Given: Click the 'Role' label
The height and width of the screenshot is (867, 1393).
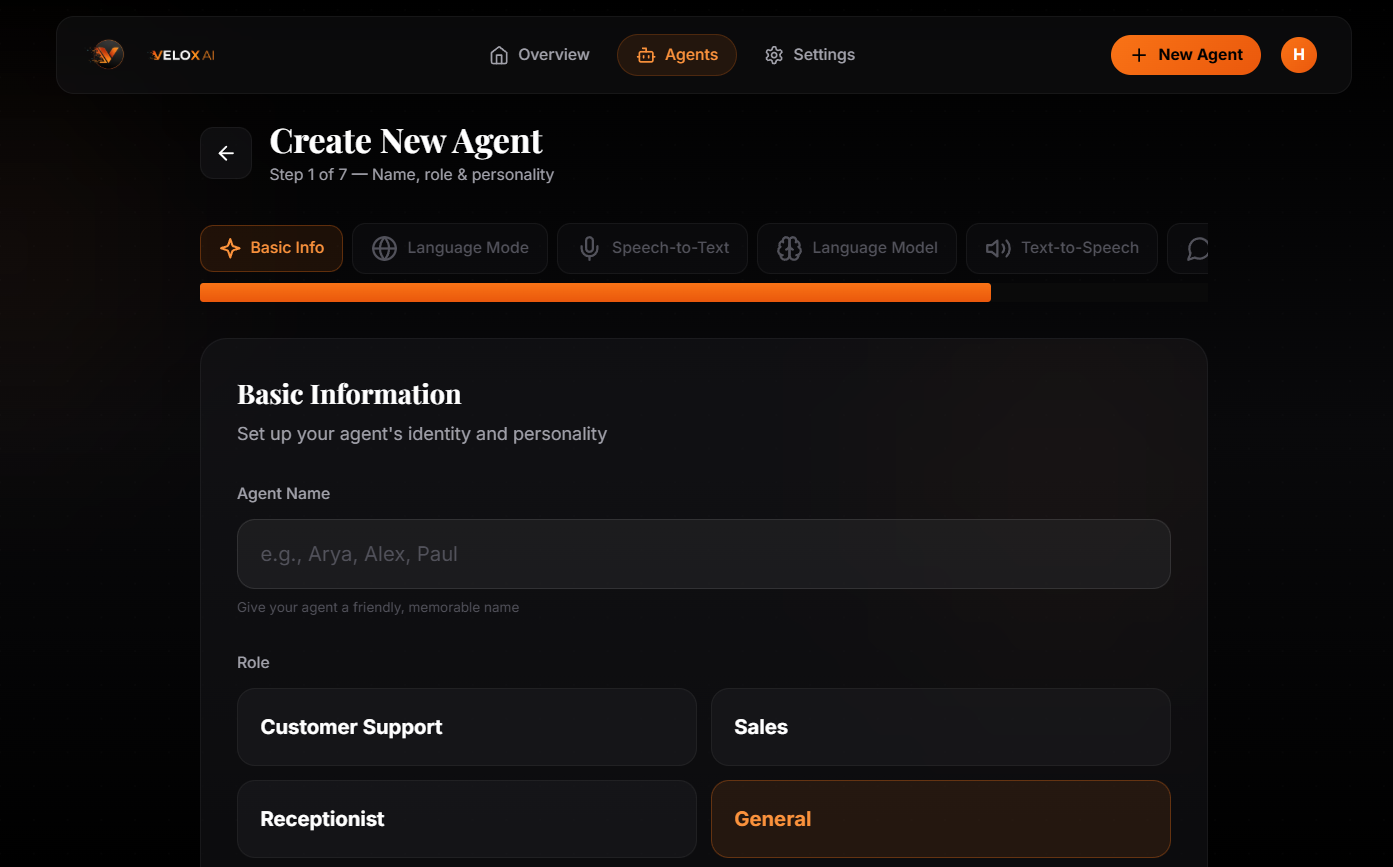Looking at the screenshot, I should tap(253, 662).
